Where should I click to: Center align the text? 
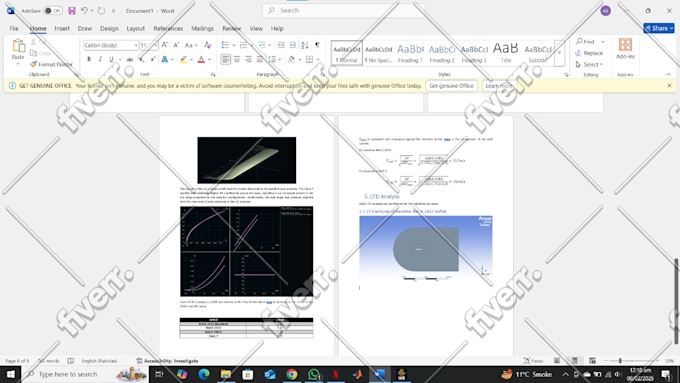[237, 59]
